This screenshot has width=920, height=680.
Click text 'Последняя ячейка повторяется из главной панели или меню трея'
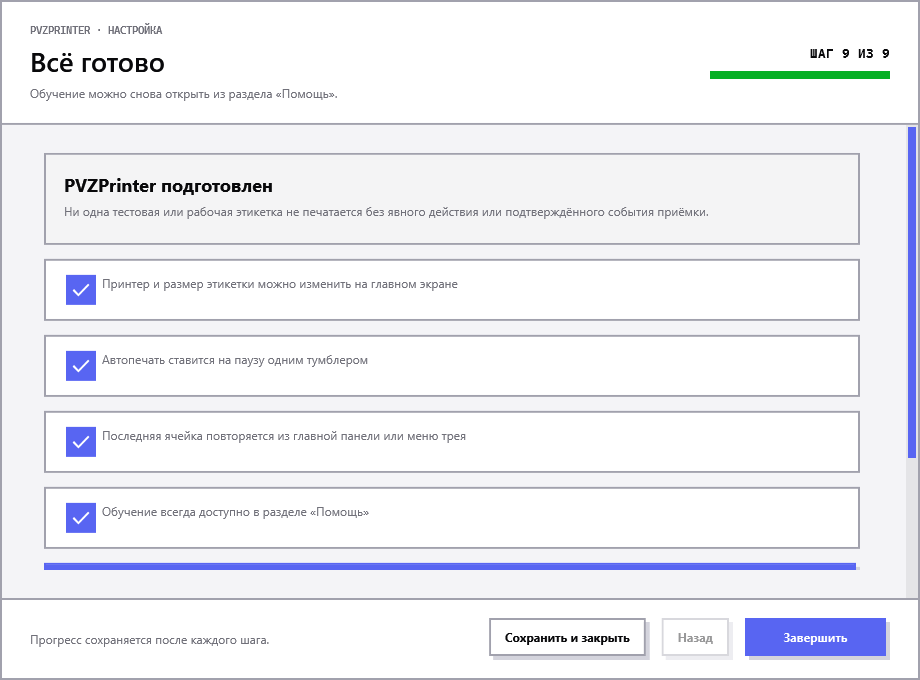[284, 436]
